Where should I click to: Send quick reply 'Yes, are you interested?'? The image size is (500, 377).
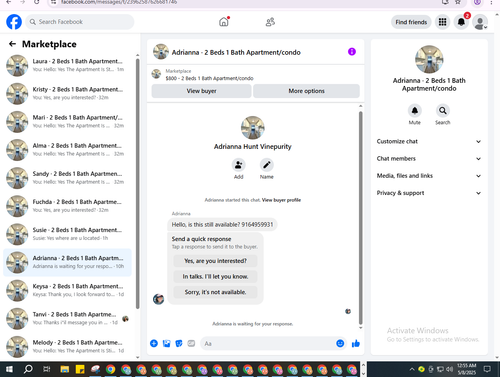pos(215,261)
